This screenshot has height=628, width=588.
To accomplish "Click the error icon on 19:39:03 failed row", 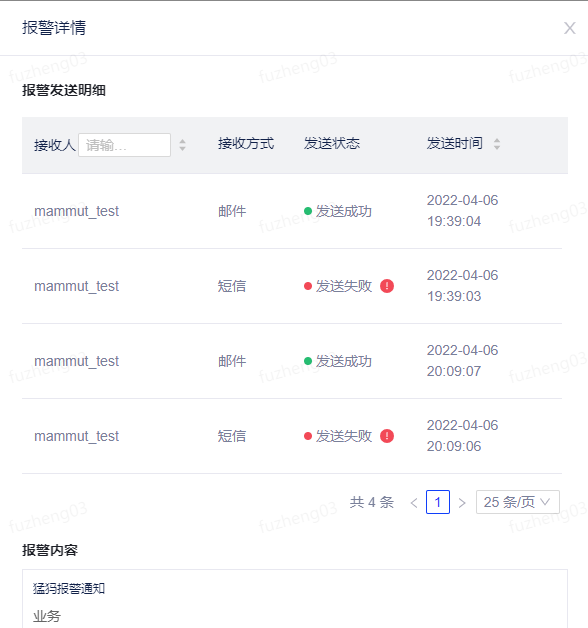I will coord(387,286).
